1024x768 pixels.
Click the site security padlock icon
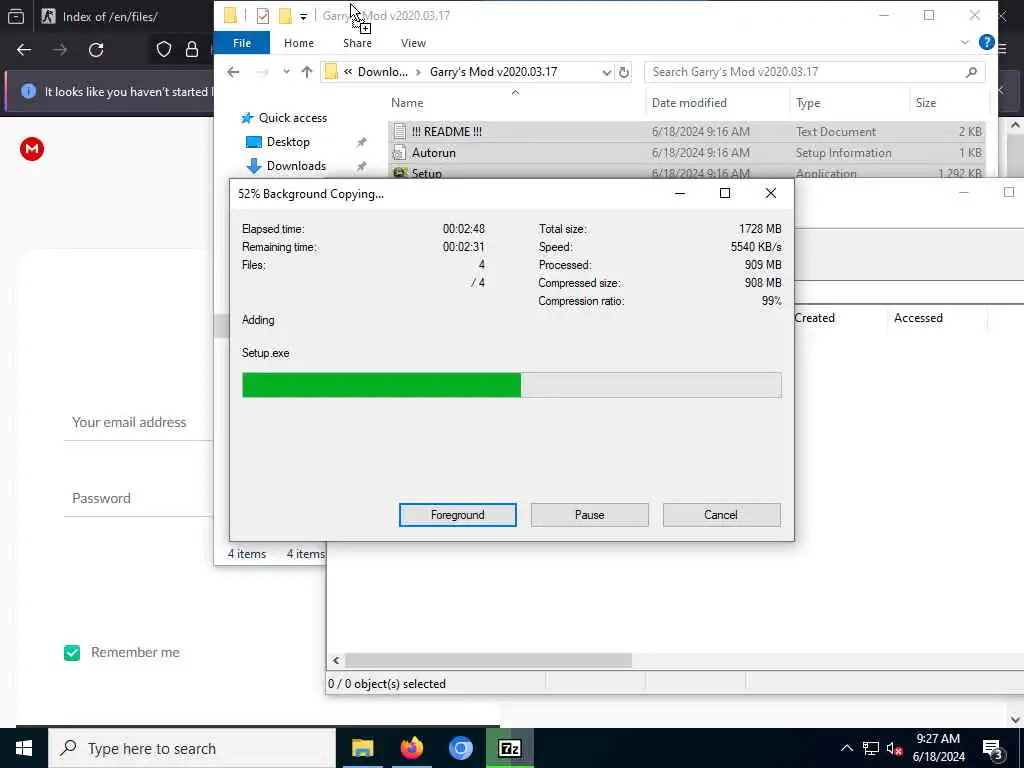(x=192, y=50)
